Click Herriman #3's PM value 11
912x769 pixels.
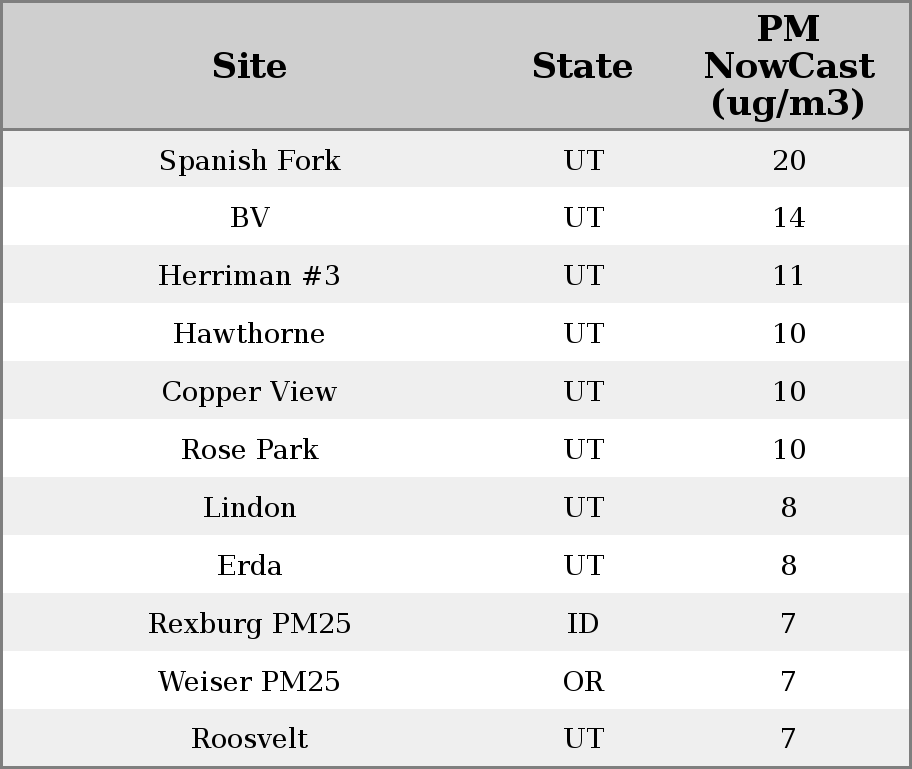click(788, 276)
